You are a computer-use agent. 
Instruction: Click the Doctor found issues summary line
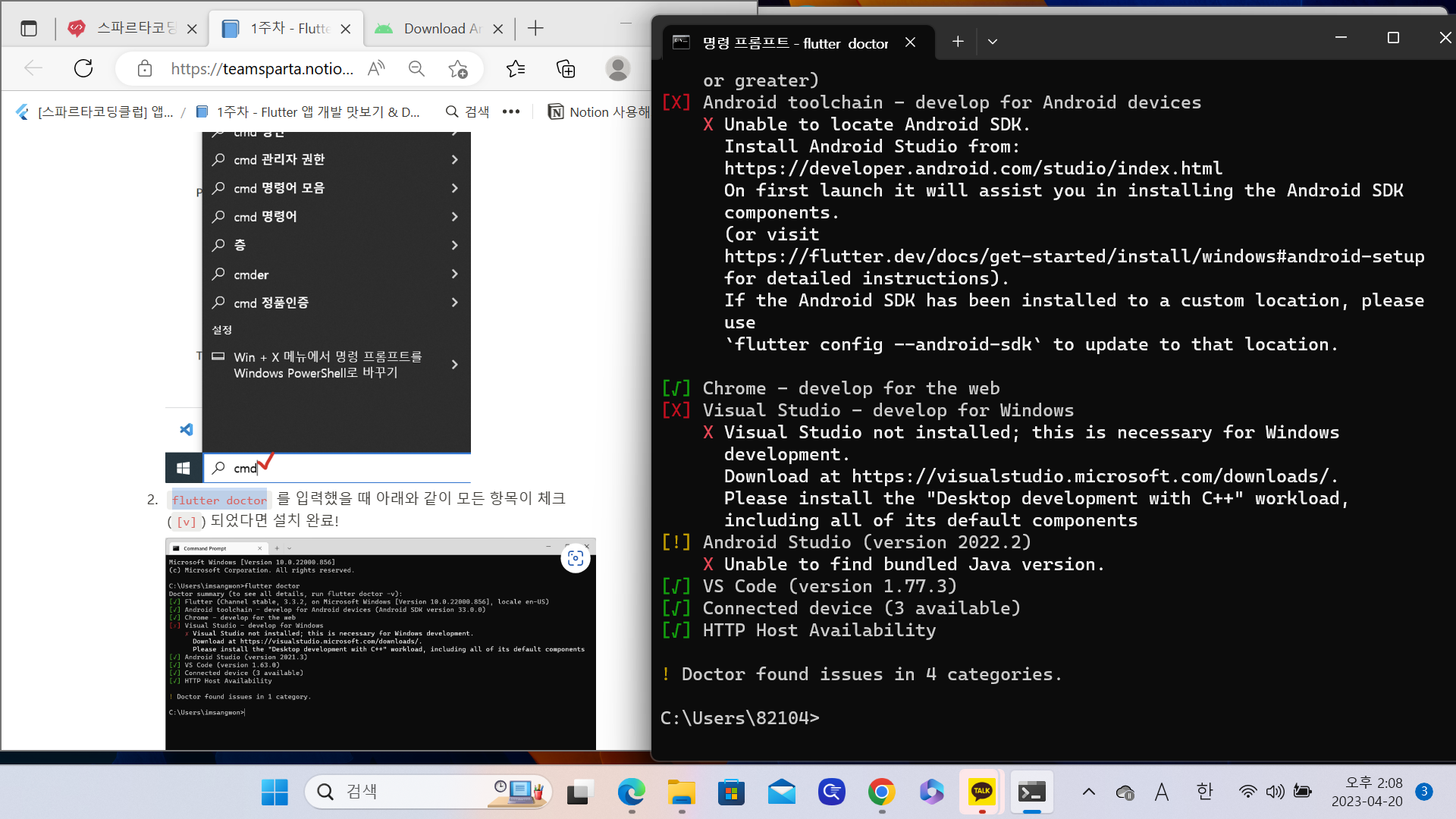[x=861, y=674]
